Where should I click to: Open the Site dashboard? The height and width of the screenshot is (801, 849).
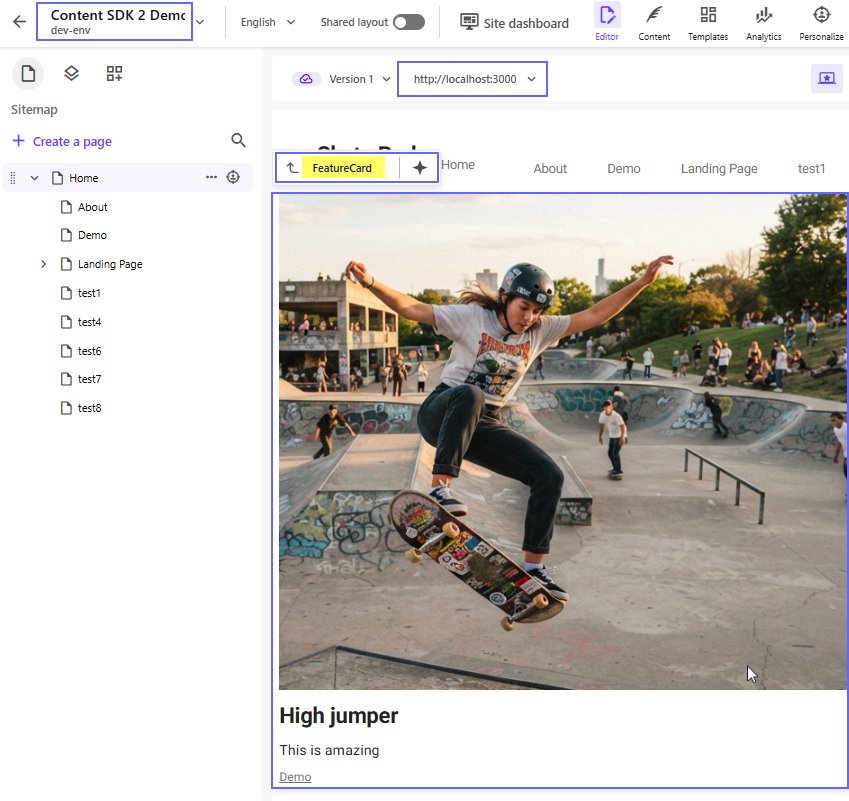point(514,23)
